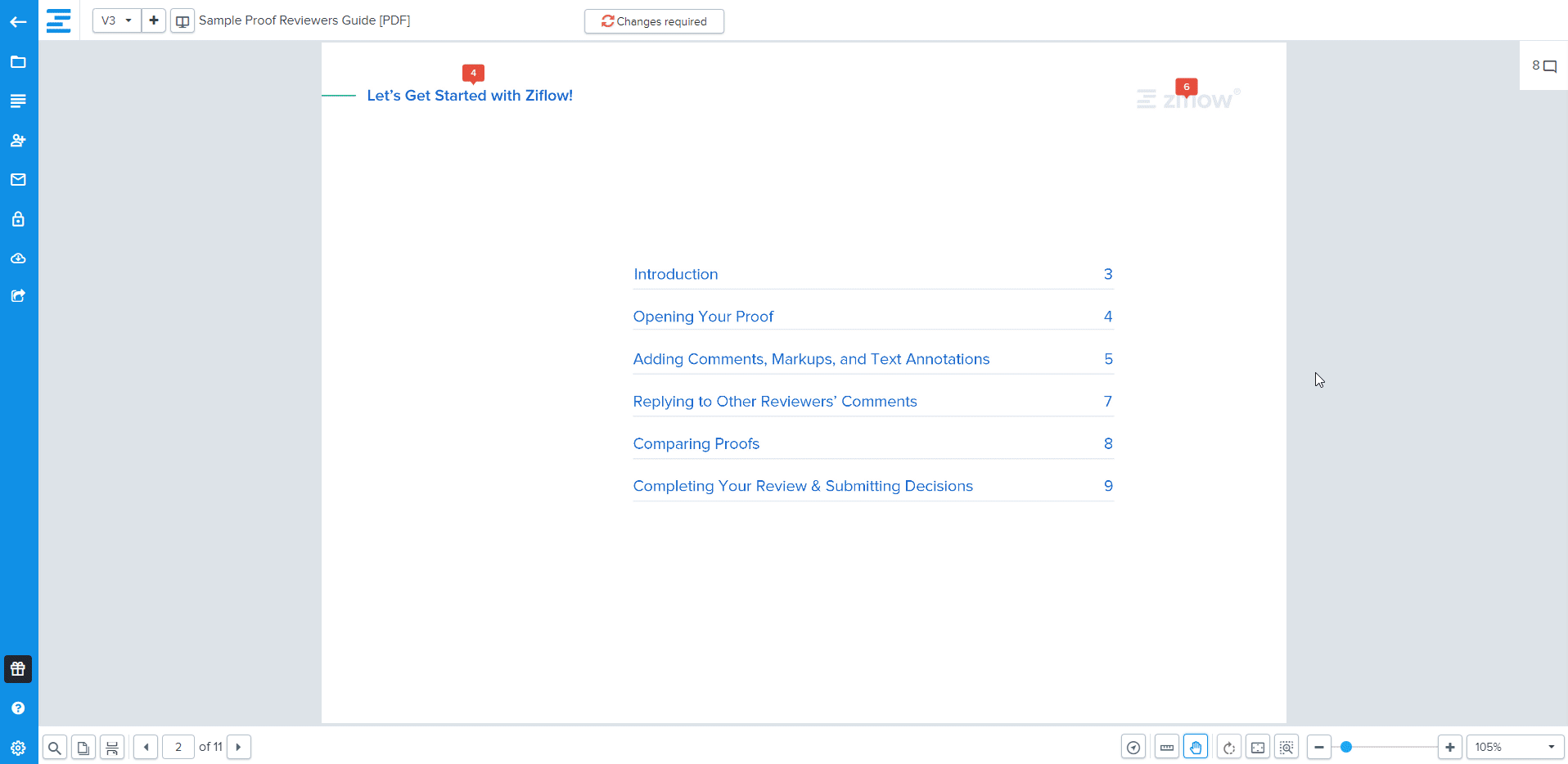Open the folder section in left sidebar
The height and width of the screenshot is (764, 1568).
click(18, 62)
